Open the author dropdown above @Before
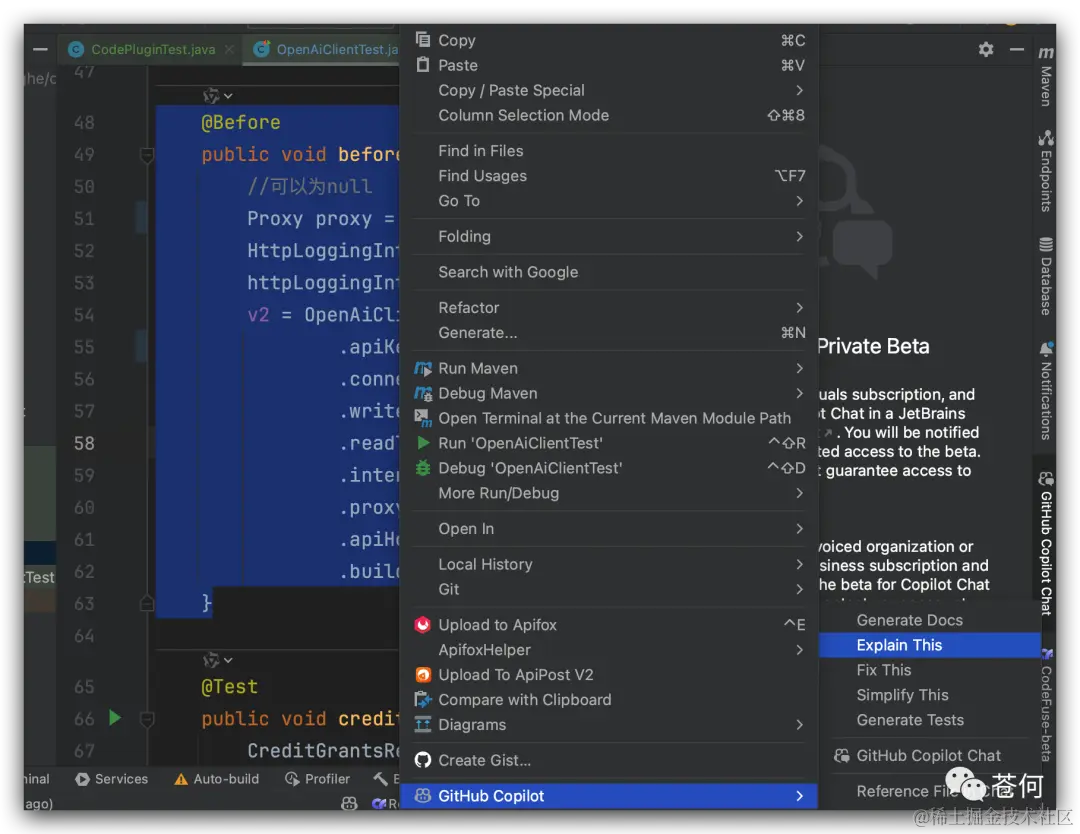The width and height of the screenshot is (1080, 834). (218, 95)
